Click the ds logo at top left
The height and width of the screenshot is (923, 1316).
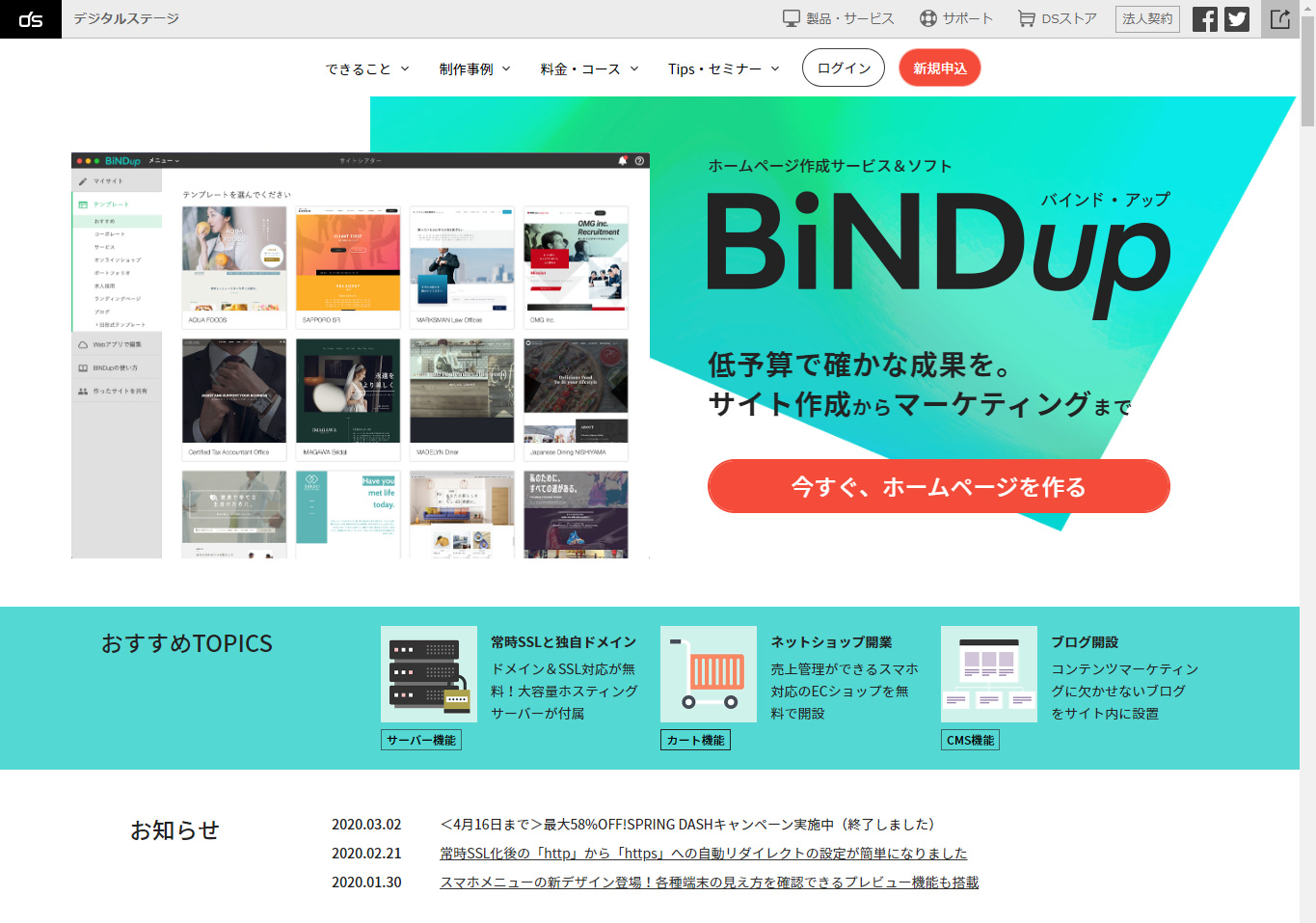31,19
